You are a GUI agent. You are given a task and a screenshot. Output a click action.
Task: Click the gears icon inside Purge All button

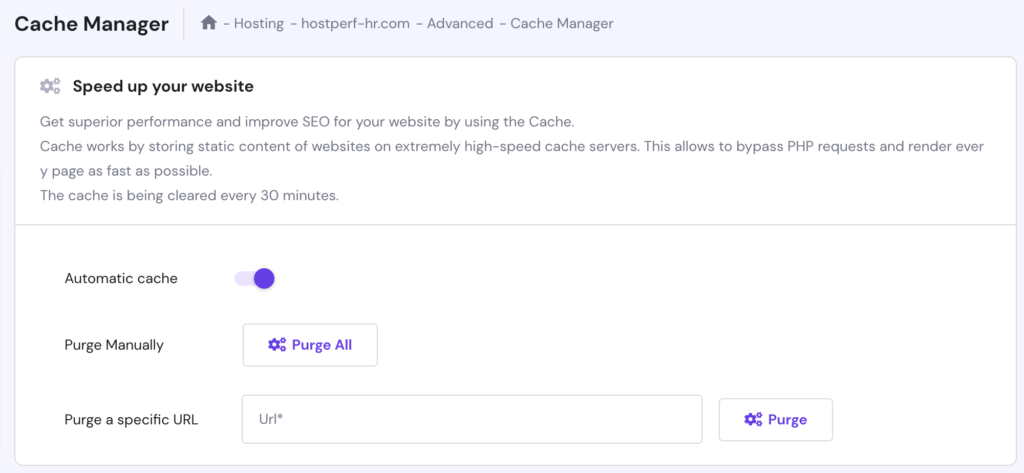[277, 345]
